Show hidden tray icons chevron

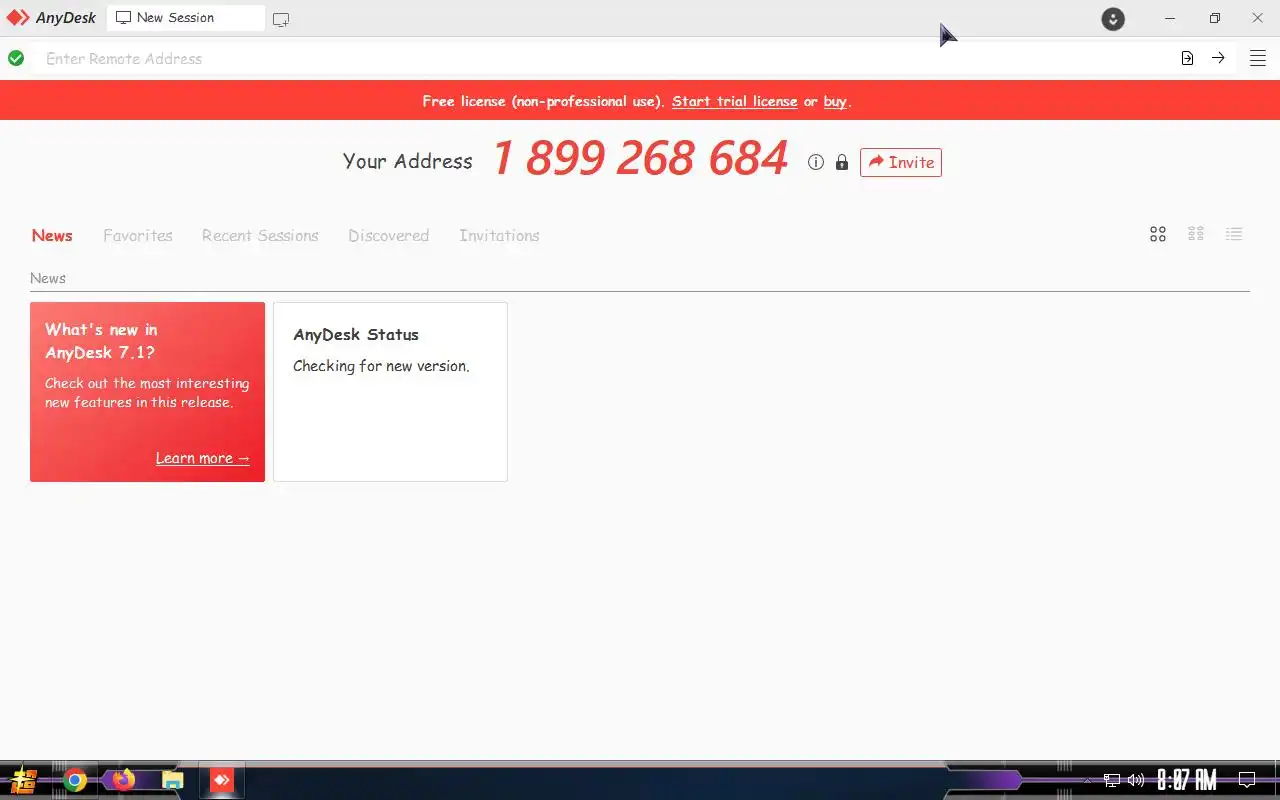click(x=1088, y=780)
